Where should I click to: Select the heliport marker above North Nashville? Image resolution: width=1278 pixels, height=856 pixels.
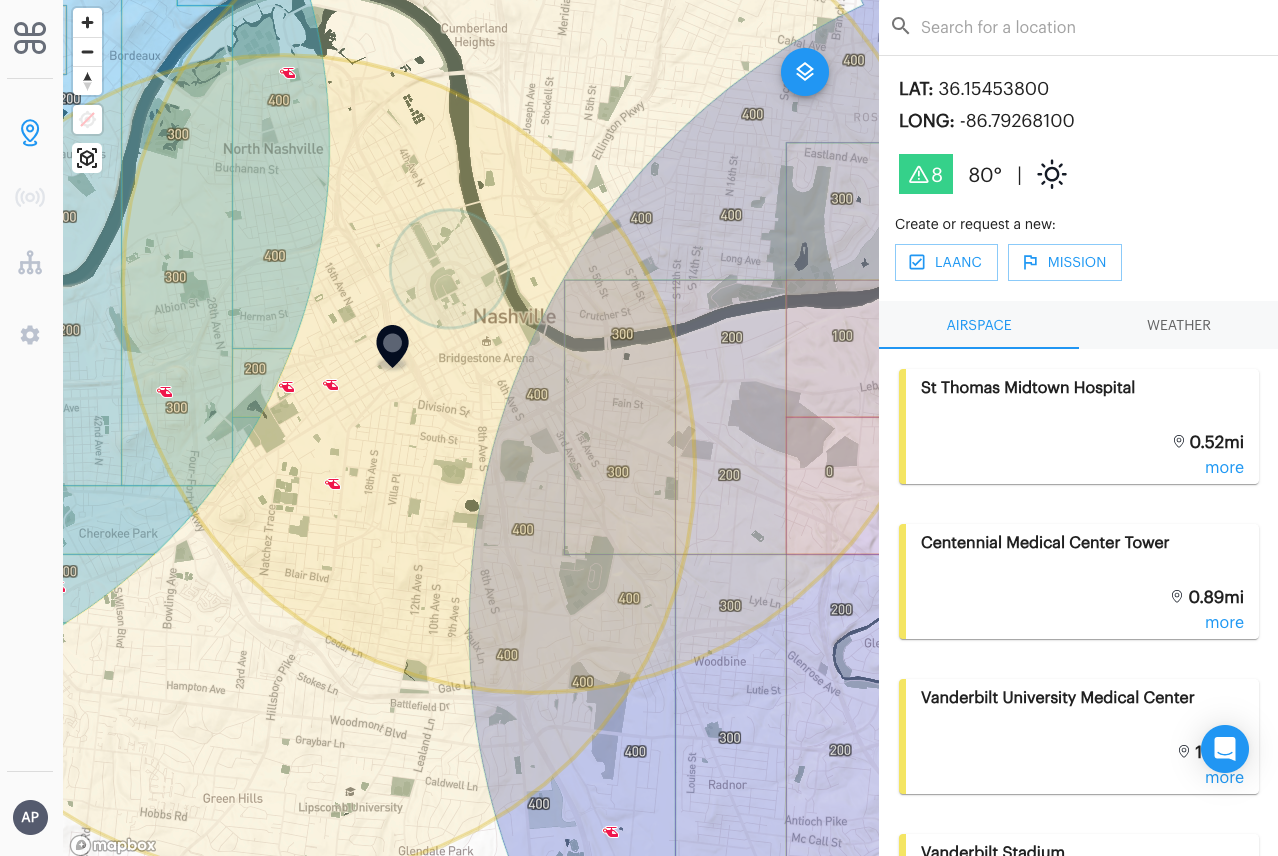(288, 73)
